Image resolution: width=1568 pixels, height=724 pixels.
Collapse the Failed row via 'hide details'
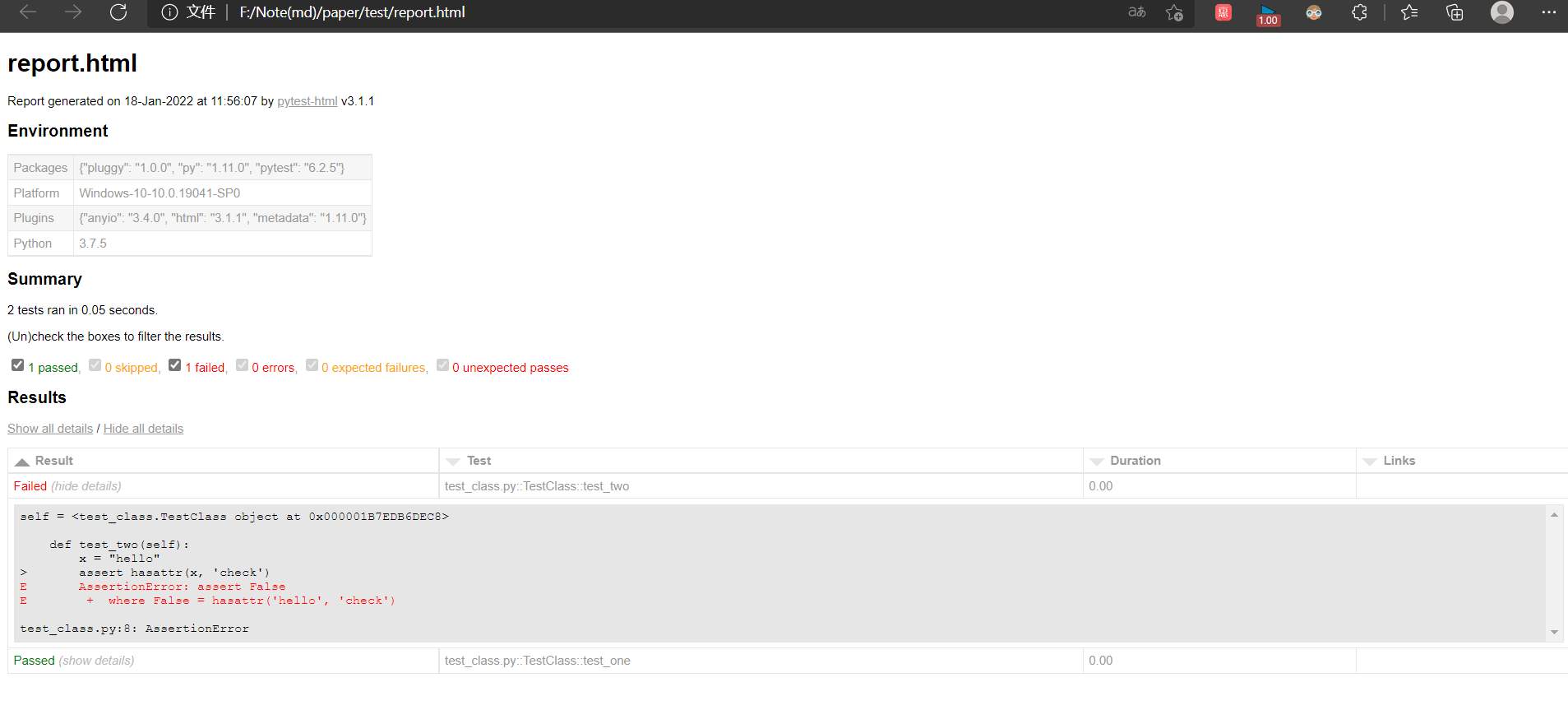(x=86, y=486)
